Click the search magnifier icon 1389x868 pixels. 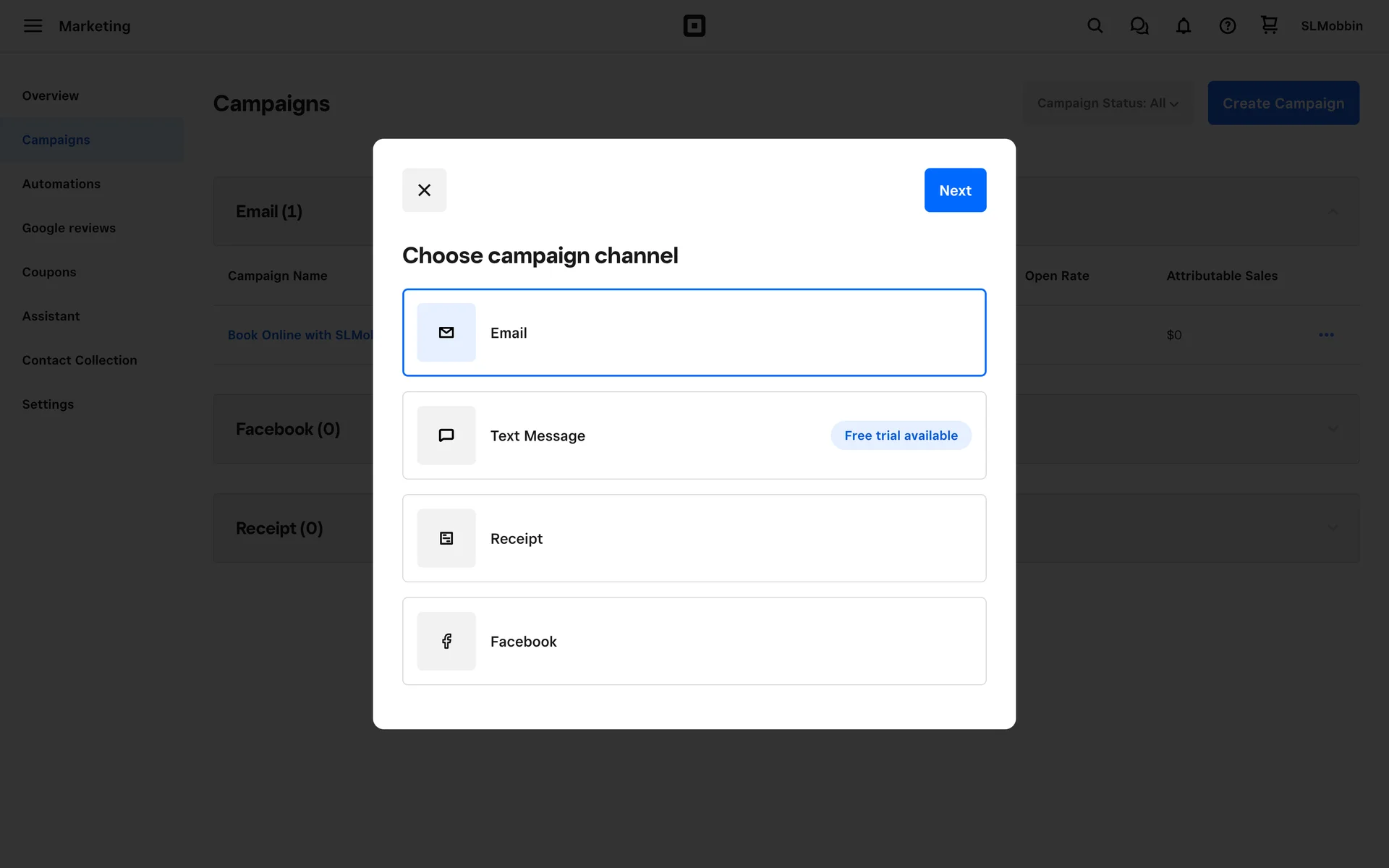pyautogui.click(x=1095, y=26)
